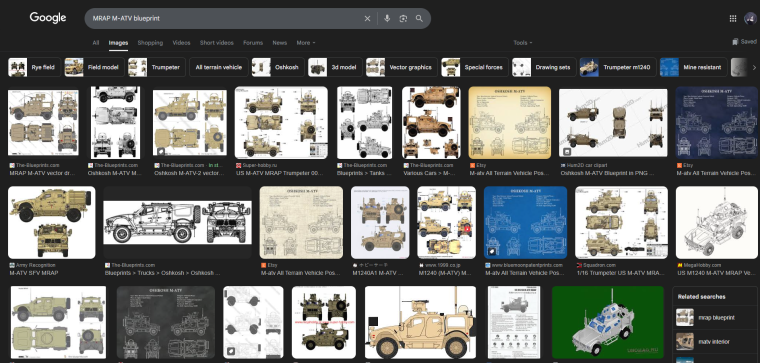Open blue Oshkosh M-ATV blueprint poster thumbnail
This screenshot has width=760, height=363.
pyautogui.click(x=525, y=222)
